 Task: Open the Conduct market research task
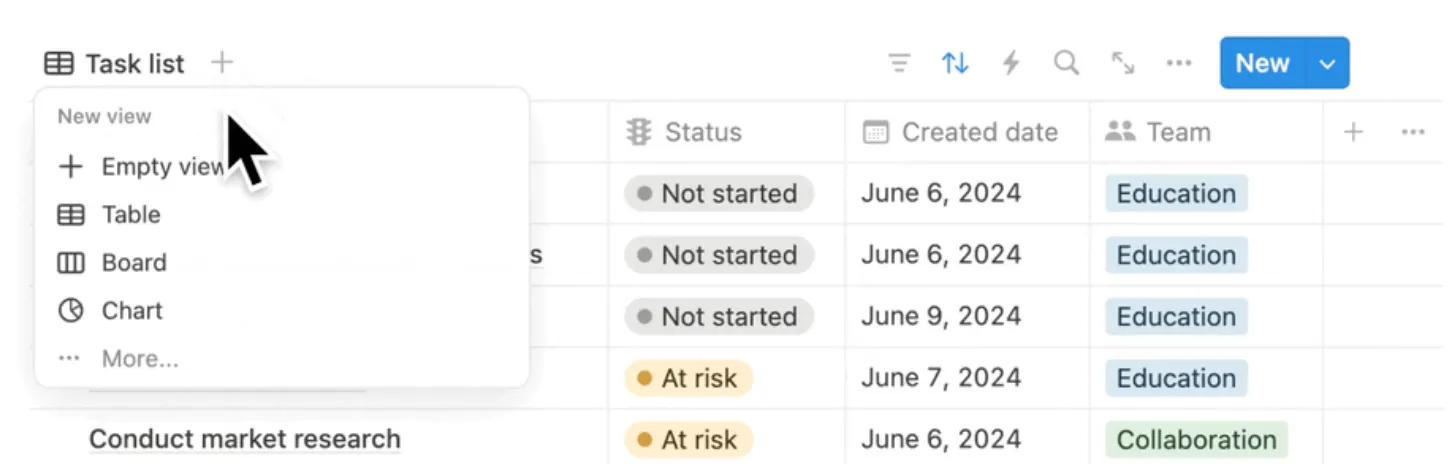(245, 439)
